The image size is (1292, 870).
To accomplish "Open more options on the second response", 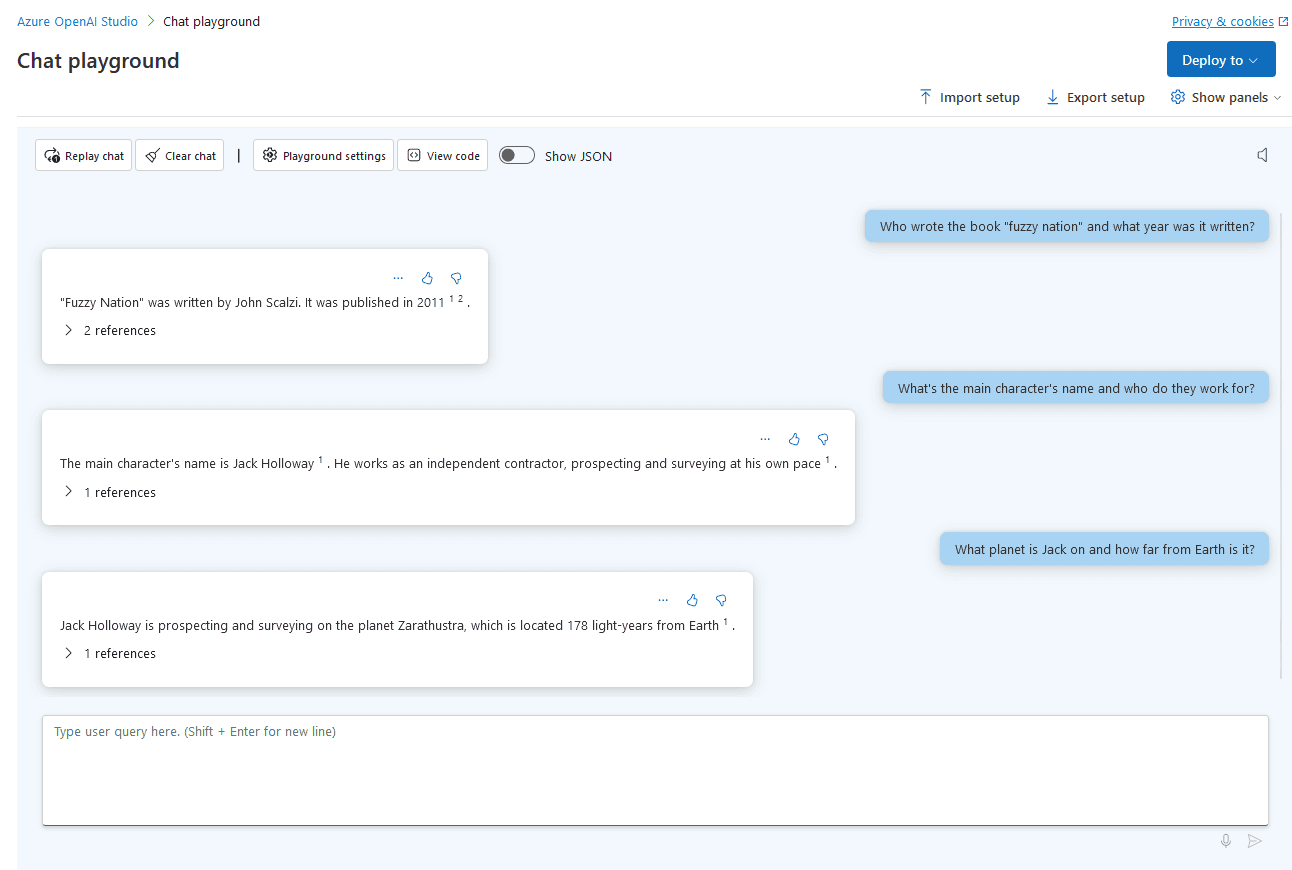I will (765, 439).
